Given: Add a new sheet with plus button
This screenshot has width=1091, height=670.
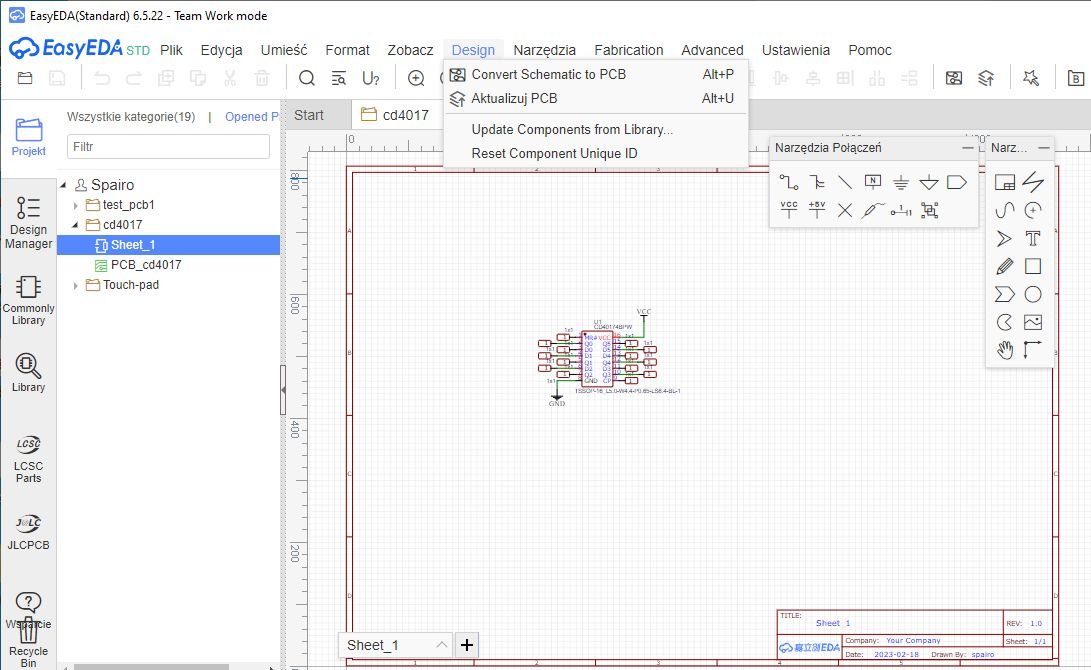Looking at the screenshot, I should point(466,645).
